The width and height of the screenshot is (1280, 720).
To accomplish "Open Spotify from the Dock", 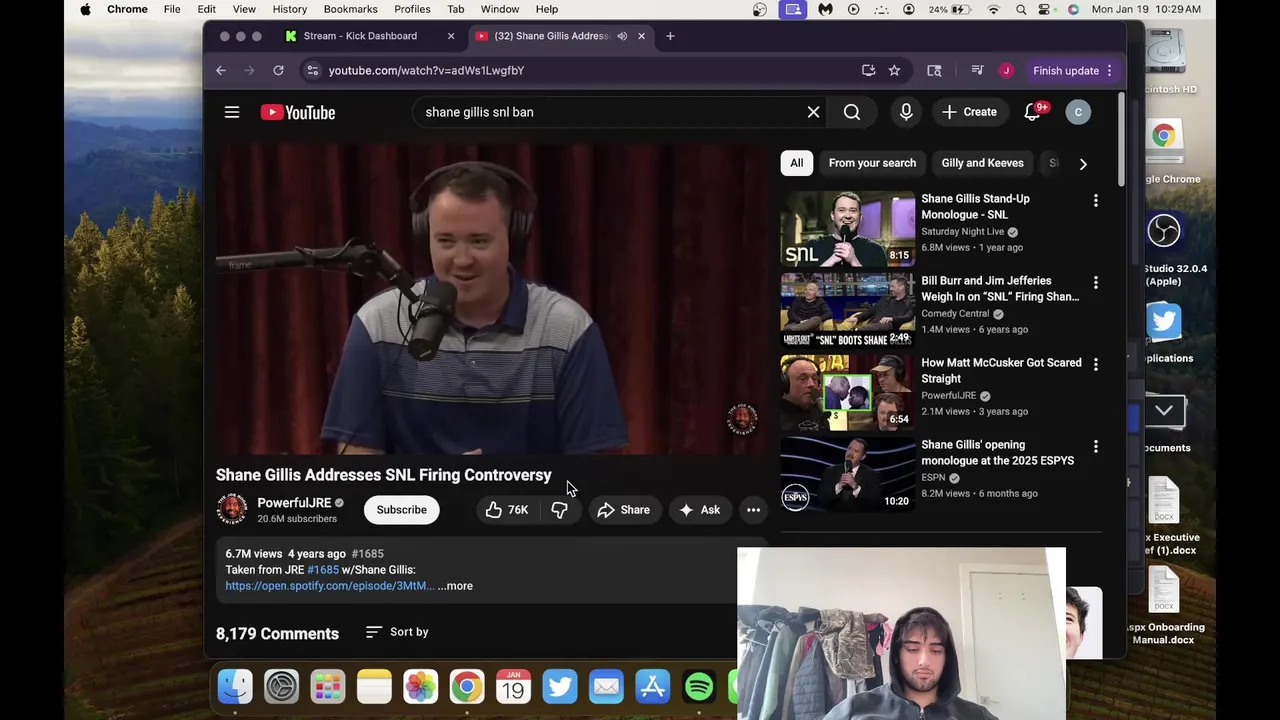I will tap(699, 687).
